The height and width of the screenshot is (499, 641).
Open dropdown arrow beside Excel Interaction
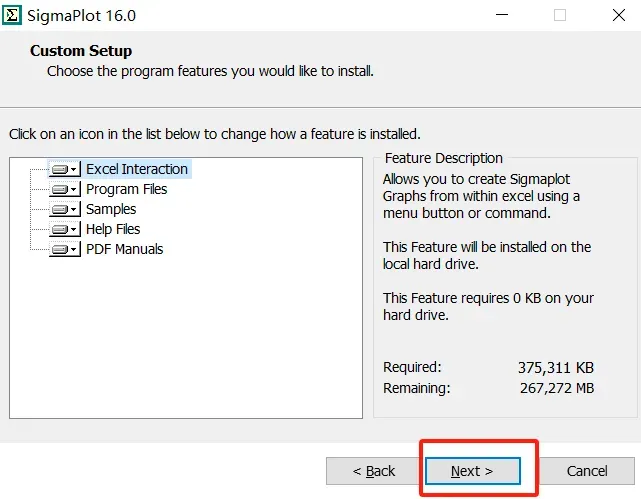pos(74,169)
